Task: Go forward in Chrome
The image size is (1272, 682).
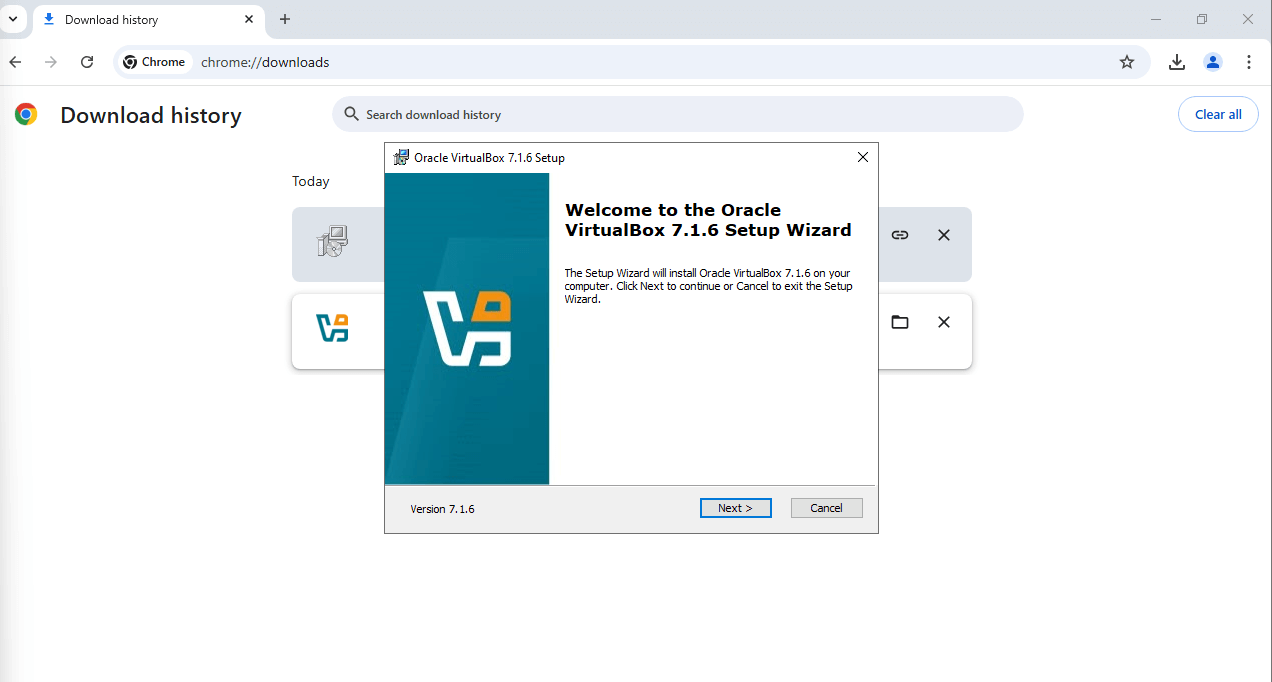Action: [51, 62]
